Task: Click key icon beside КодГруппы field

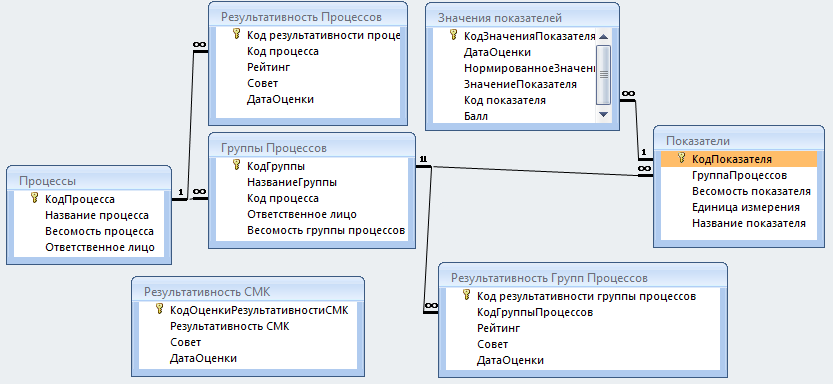Action: click(x=237, y=166)
